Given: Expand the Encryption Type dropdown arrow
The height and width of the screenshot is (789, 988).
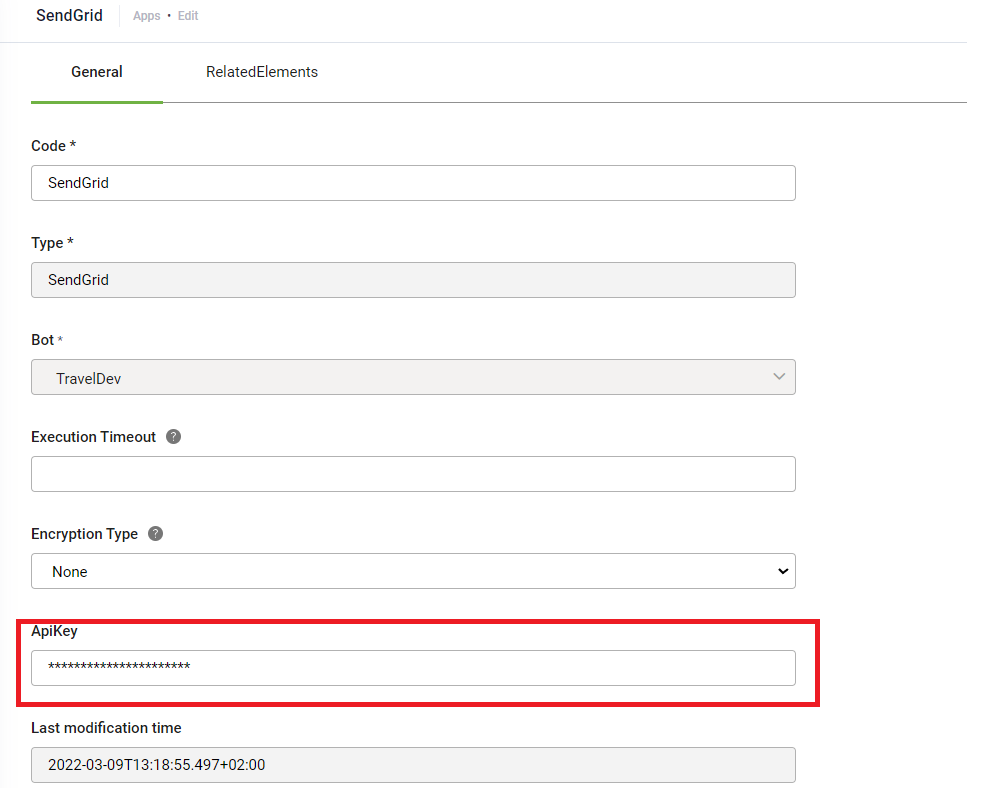Looking at the screenshot, I should (x=783, y=572).
